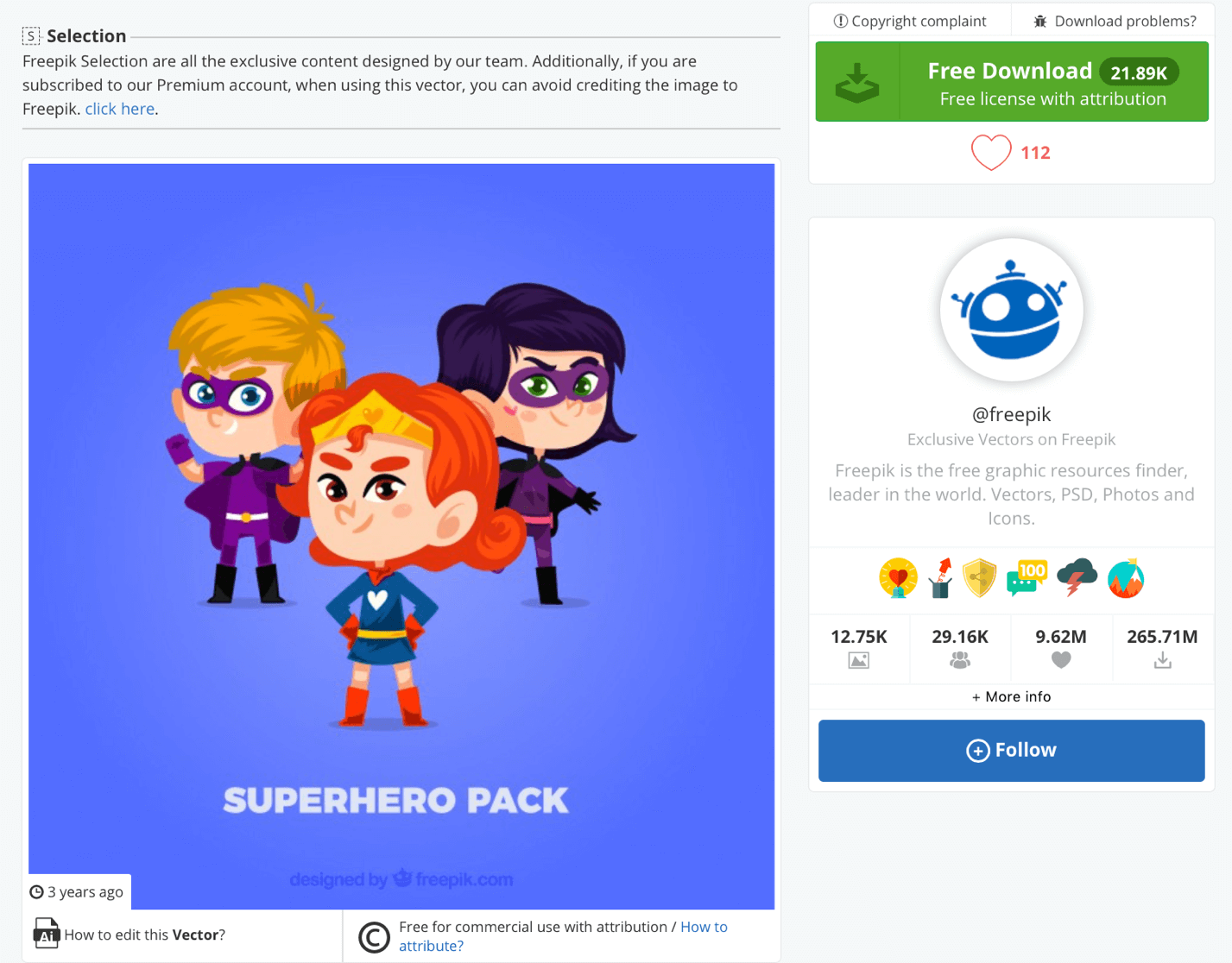Click the heart like icon
The width and height of the screenshot is (1232, 963).
(990, 153)
